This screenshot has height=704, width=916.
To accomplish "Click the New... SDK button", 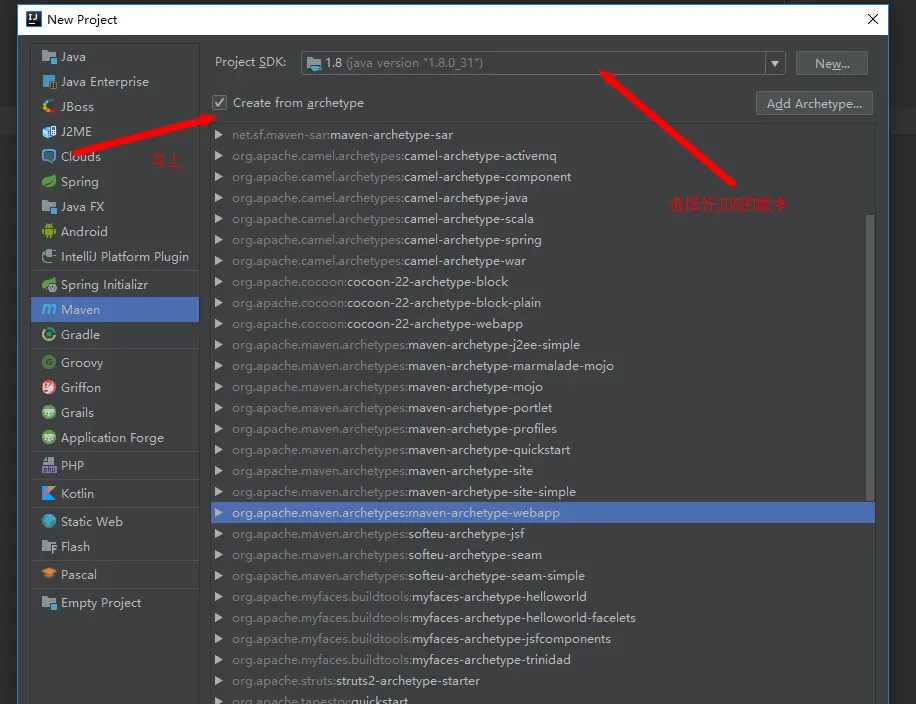I will 832,63.
